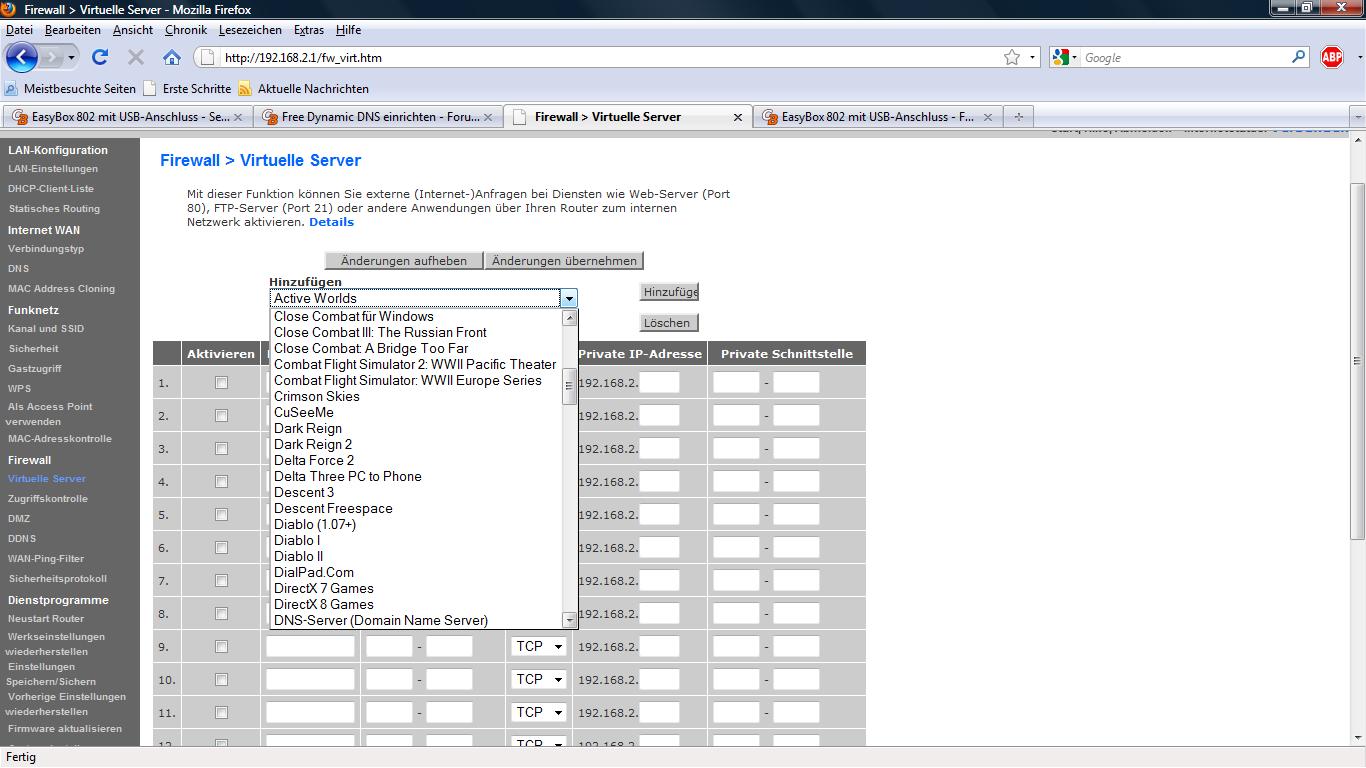
Task: Open a new tab with the plus button
Action: (x=1018, y=117)
